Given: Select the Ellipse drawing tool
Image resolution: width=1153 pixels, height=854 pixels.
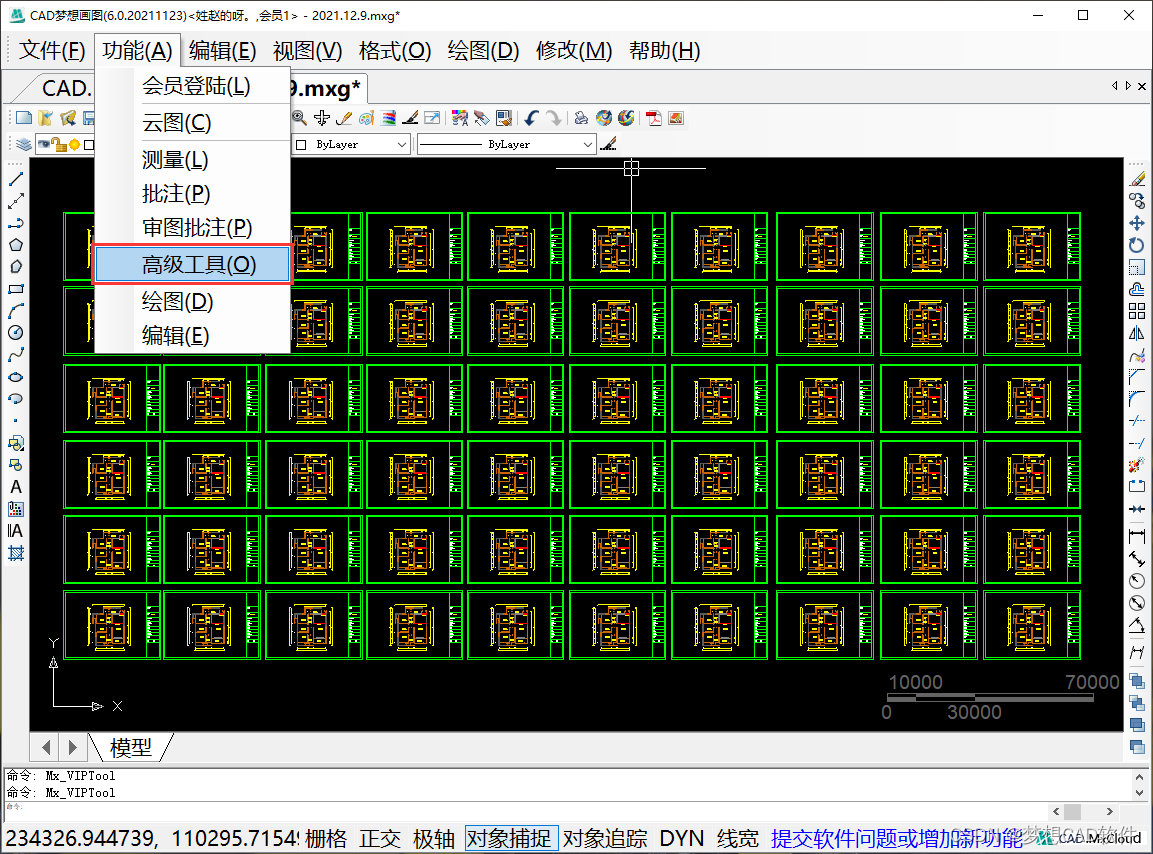Looking at the screenshot, I should [x=15, y=377].
